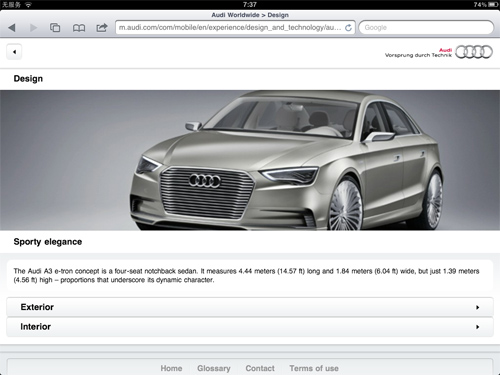500x375 pixels.
Task: Reload the page with refresh icon
Action: (348, 28)
